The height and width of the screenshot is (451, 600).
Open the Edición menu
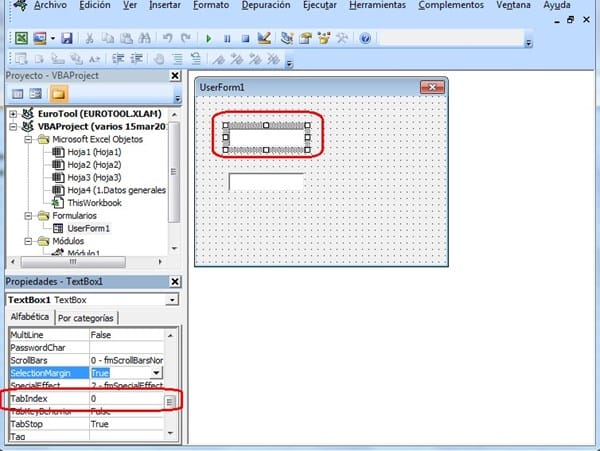point(95,5)
